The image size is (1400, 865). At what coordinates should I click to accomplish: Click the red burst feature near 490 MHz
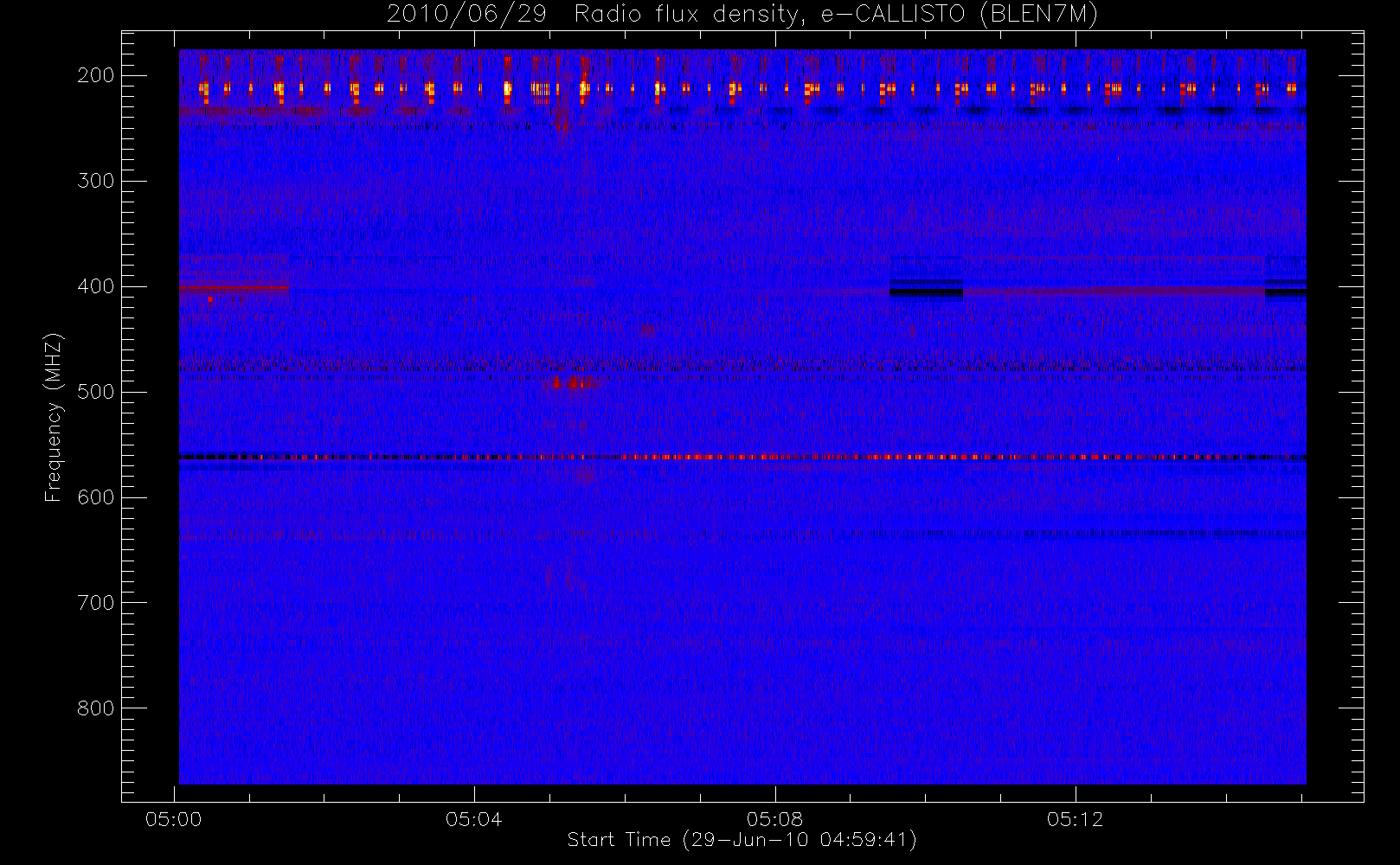pos(572,381)
